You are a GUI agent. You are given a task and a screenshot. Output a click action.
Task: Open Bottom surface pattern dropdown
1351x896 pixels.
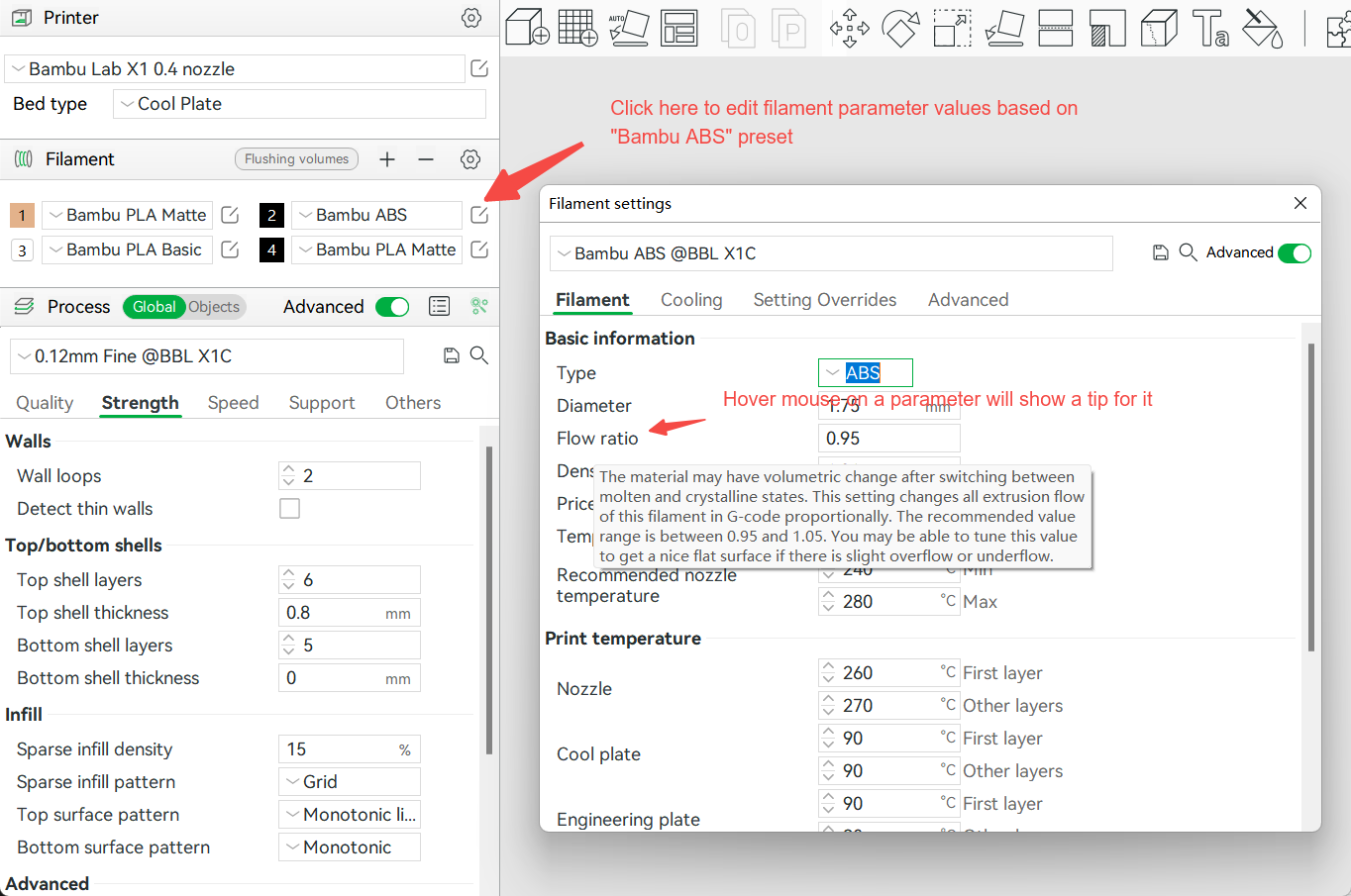[350, 847]
